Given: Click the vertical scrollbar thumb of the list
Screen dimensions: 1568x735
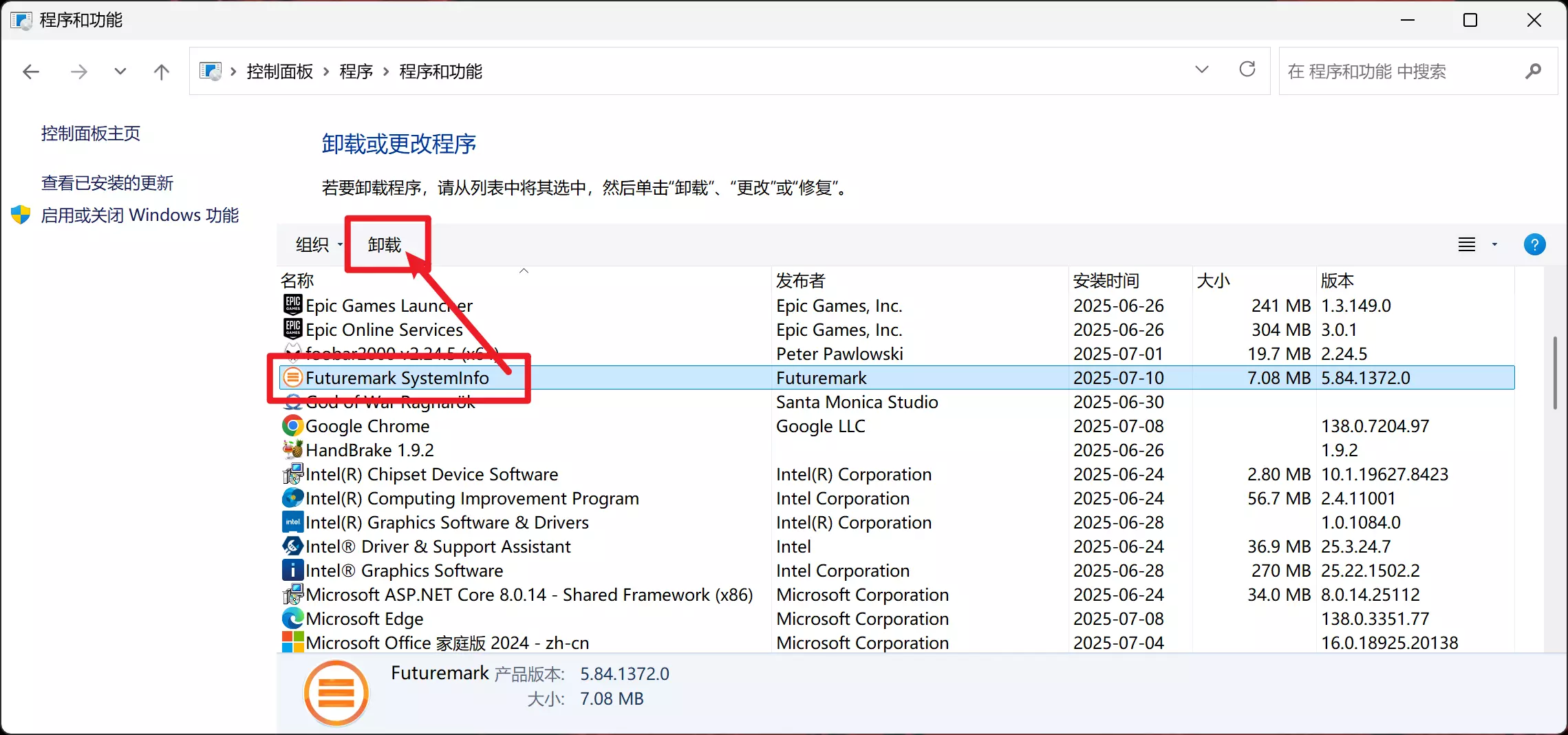Looking at the screenshot, I should (x=1554, y=373).
